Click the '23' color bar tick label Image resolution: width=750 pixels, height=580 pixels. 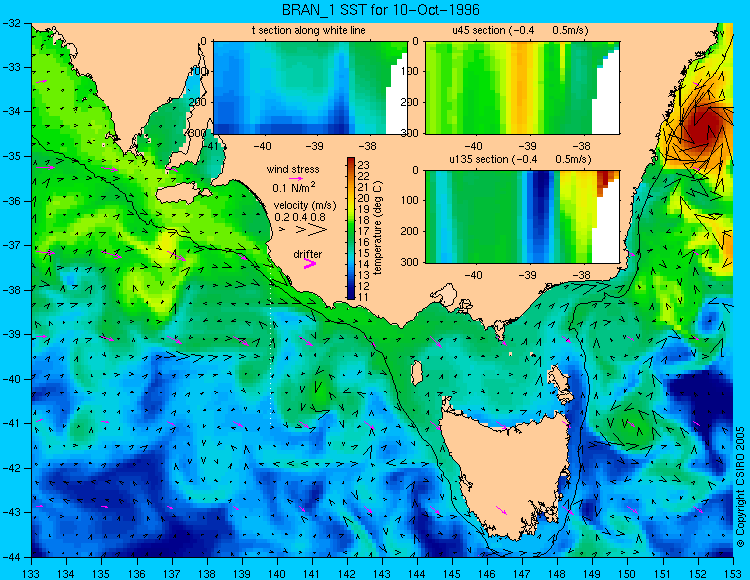(x=364, y=165)
